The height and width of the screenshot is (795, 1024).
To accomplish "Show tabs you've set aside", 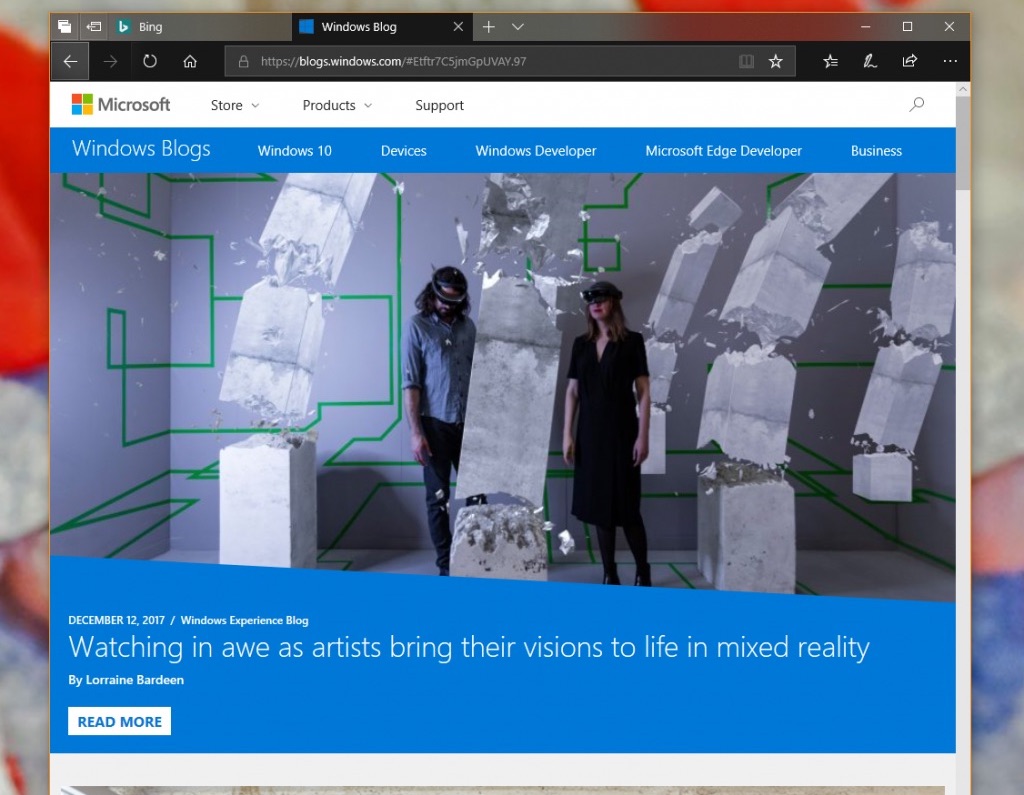I will click(64, 27).
